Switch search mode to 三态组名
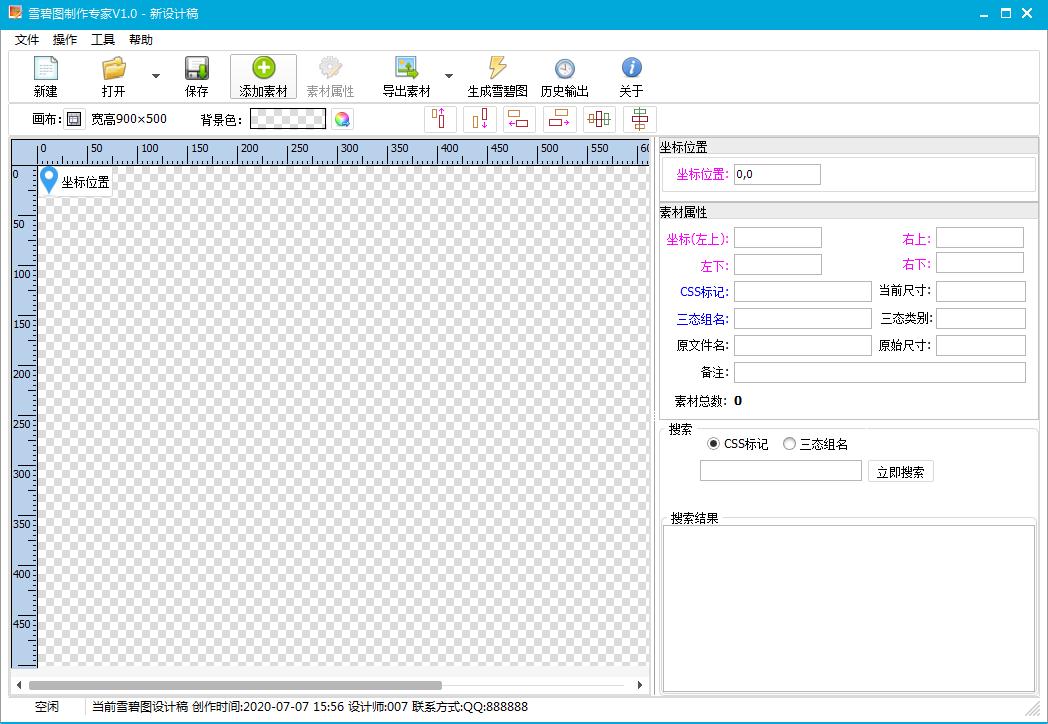This screenshot has width=1048, height=724. 789,443
